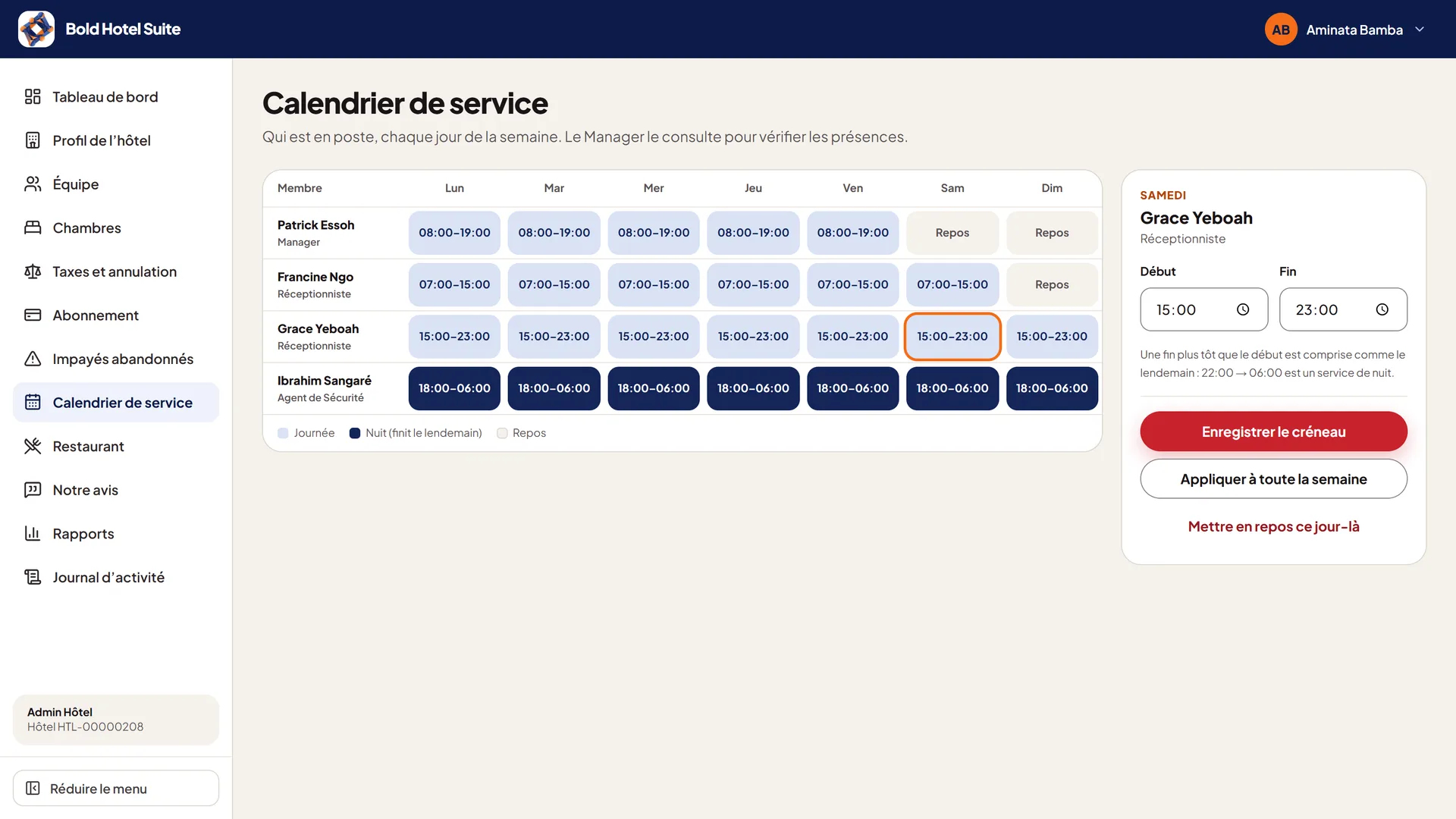The width and height of the screenshot is (1456, 819).
Task: Select Patrick Essoh's Saturday Repos cell
Action: pyautogui.click(x=952, y=233)
